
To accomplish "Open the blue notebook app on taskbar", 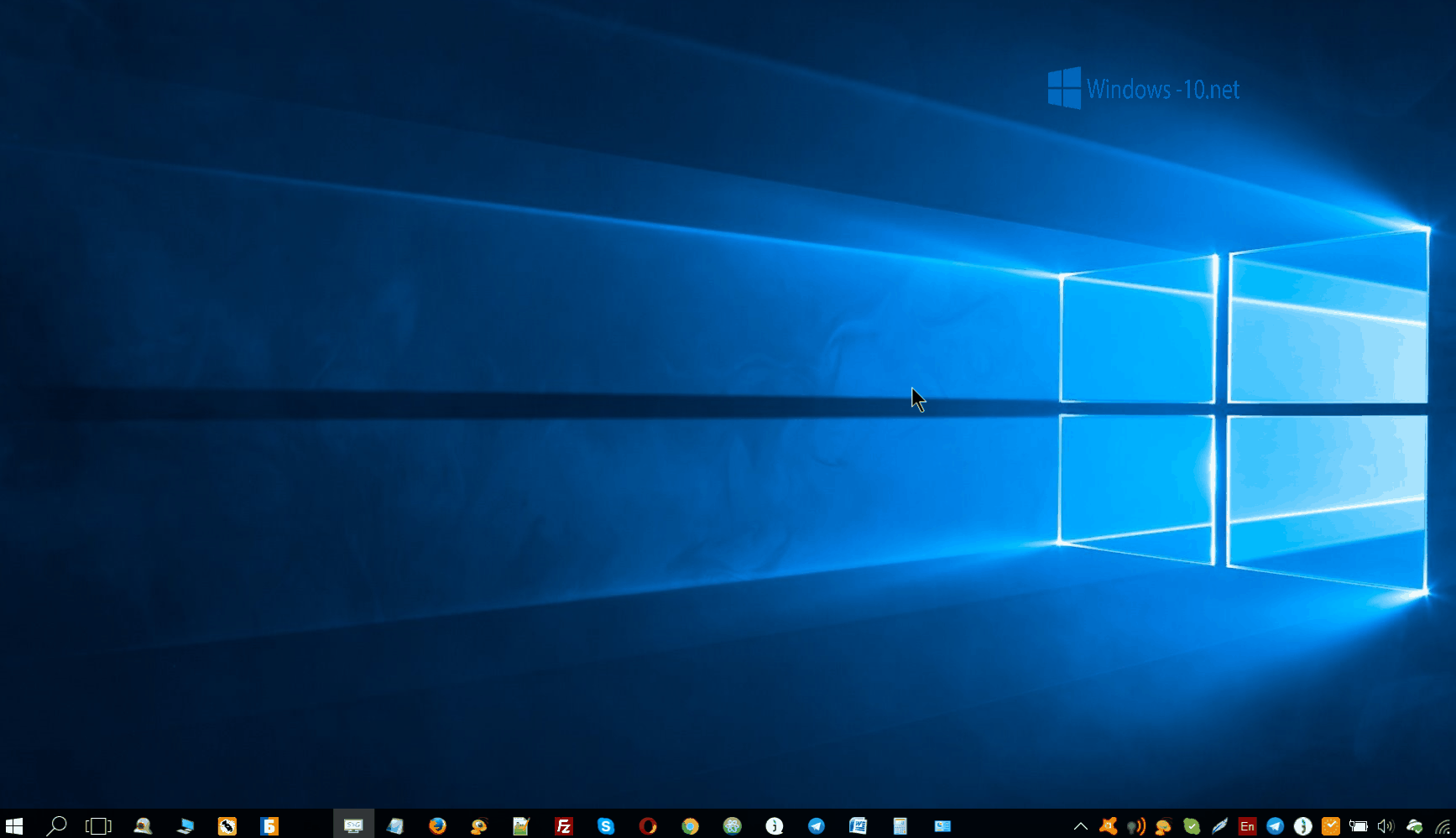I will pyautogui.click(x=395, y=826).
